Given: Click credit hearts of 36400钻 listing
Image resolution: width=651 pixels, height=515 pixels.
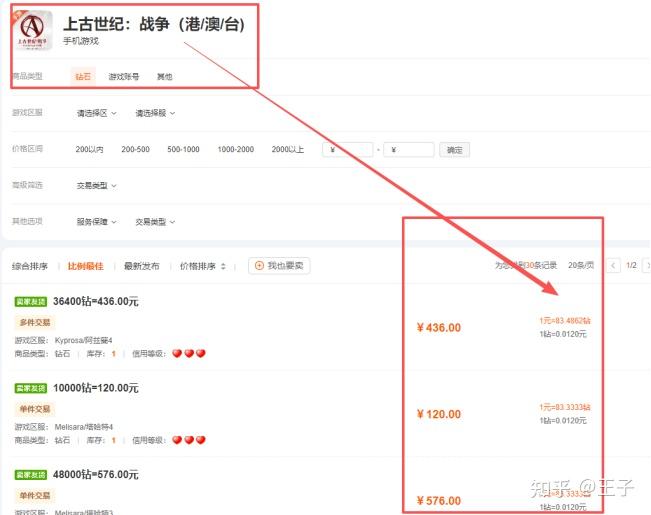Looking at the screenshot, I should click(x=189, y=353).
